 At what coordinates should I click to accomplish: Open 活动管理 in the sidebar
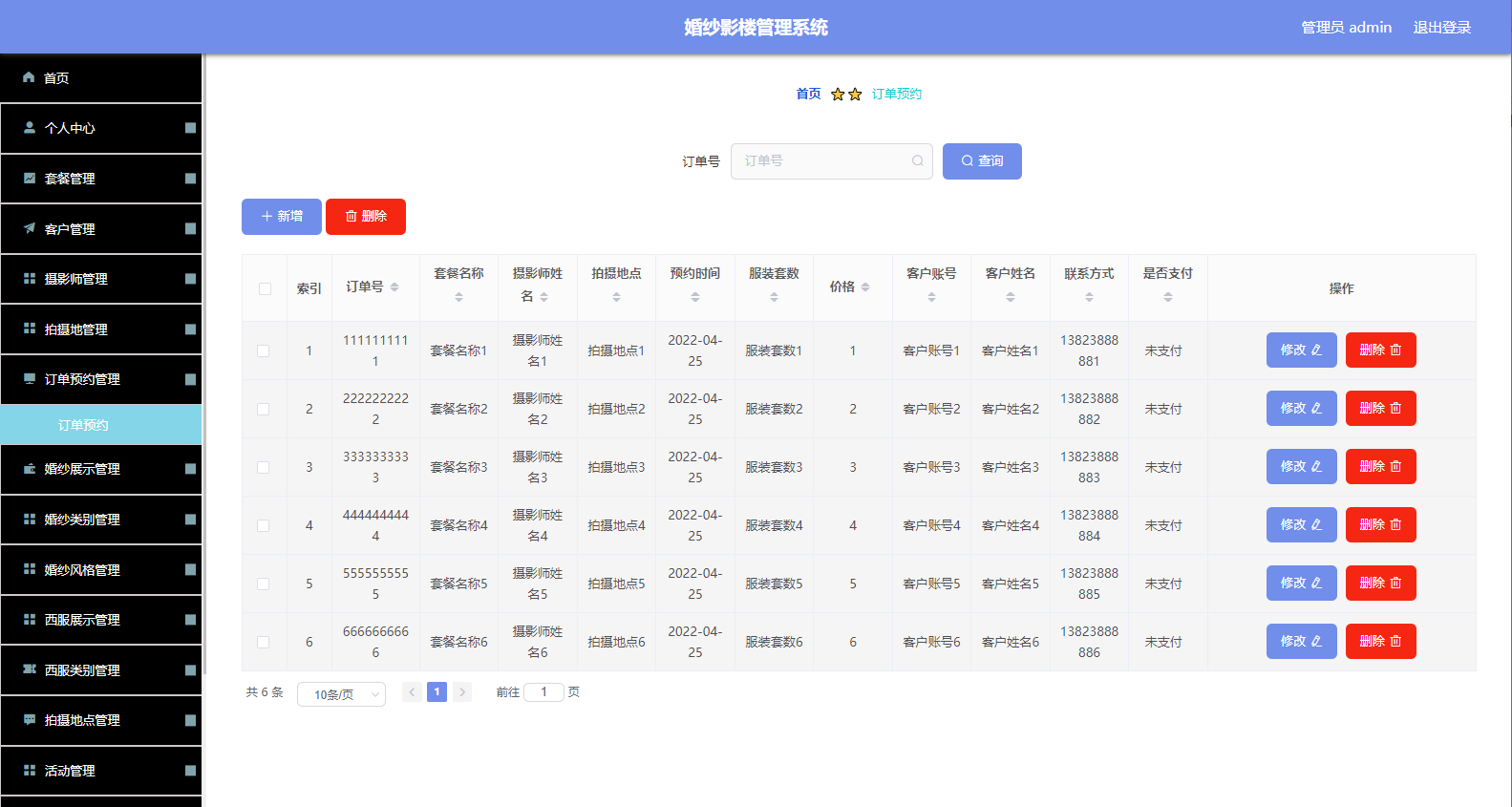[x=101, y=771]
